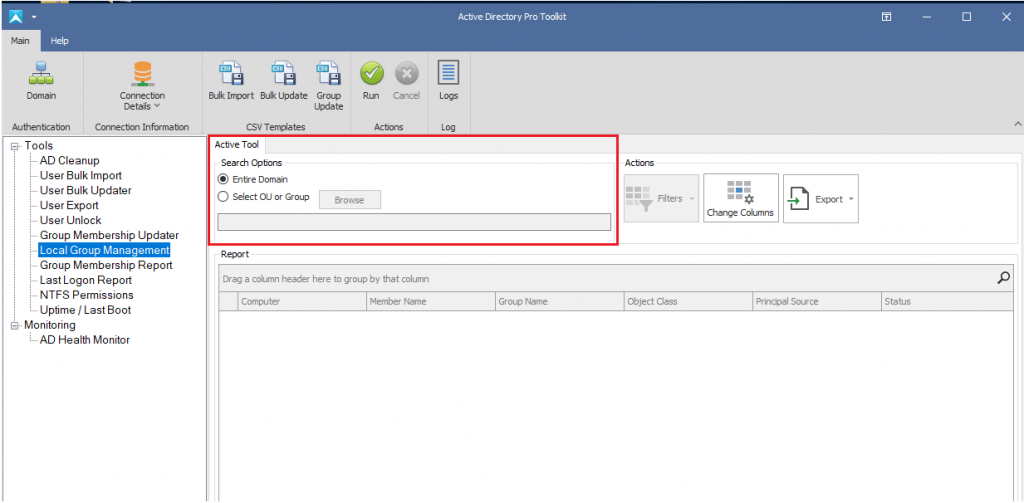Click the OU path text field

pyautogui.click(x=414, y=222)
